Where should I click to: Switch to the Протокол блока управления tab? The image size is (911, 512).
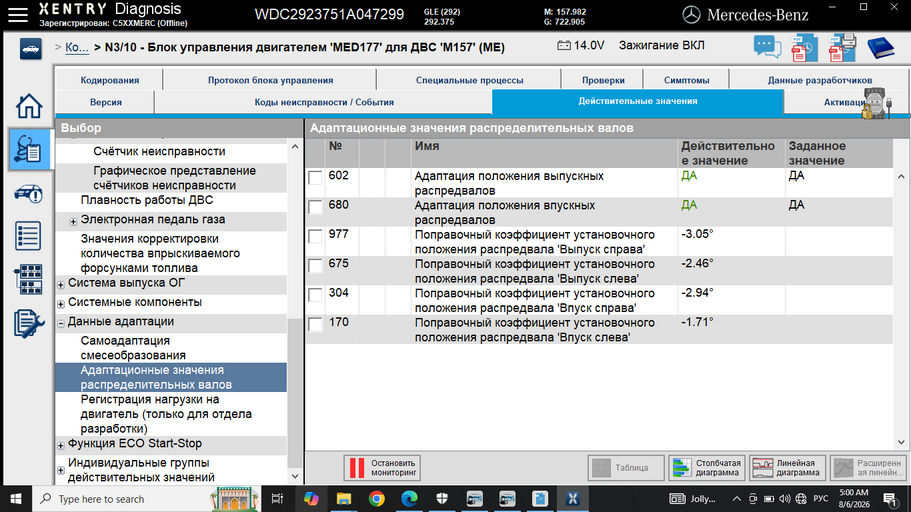270,80
